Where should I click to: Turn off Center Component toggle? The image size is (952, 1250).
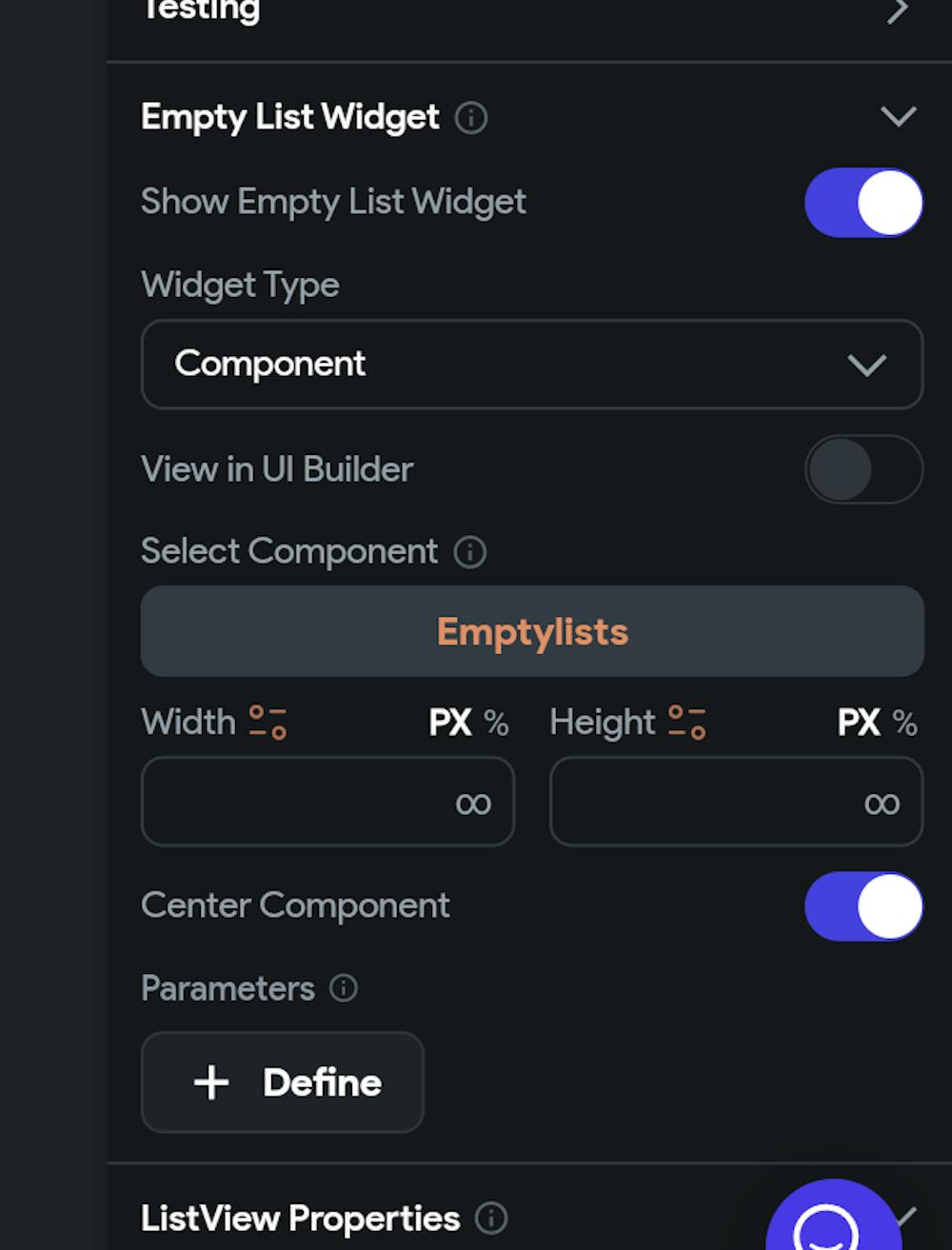point(863,906)
